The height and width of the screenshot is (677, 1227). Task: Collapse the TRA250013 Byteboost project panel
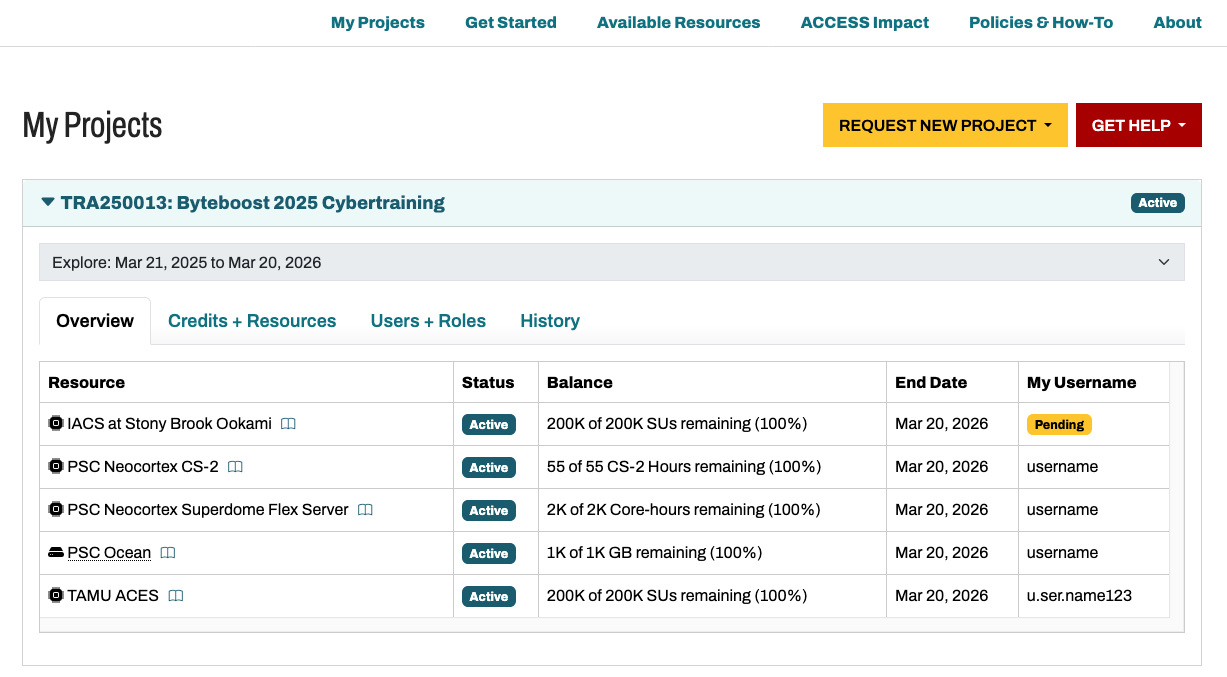click(48, 203)
